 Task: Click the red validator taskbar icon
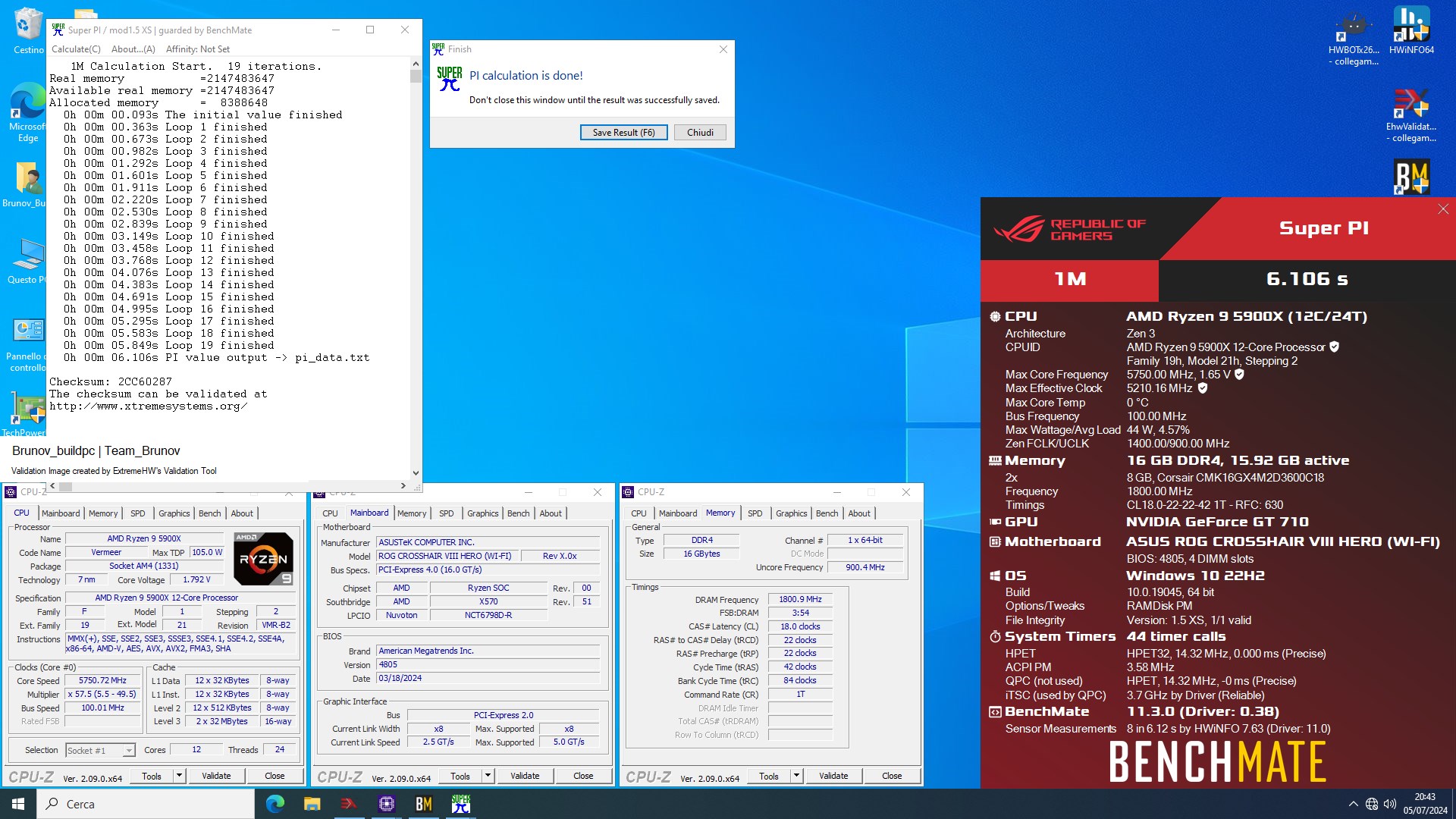pos(349,804)
